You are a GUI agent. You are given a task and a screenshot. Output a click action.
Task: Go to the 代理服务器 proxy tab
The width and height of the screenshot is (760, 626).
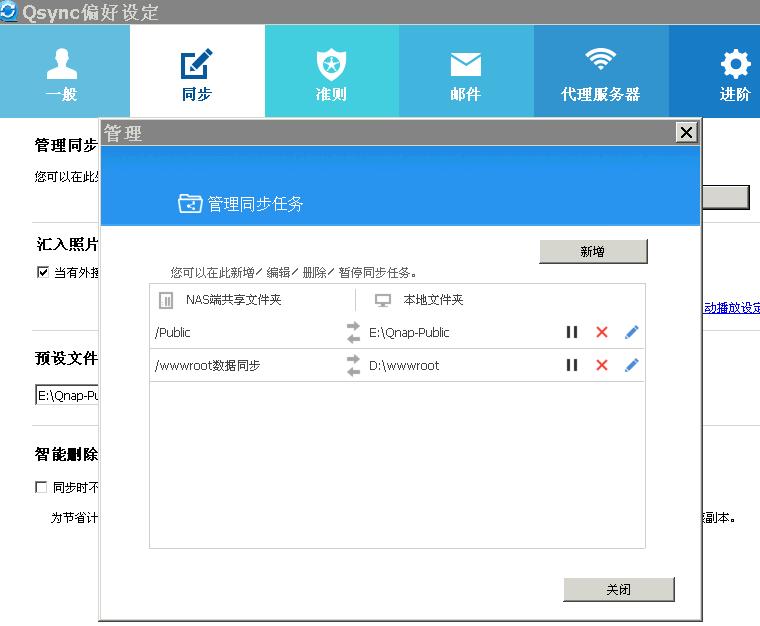600,72
